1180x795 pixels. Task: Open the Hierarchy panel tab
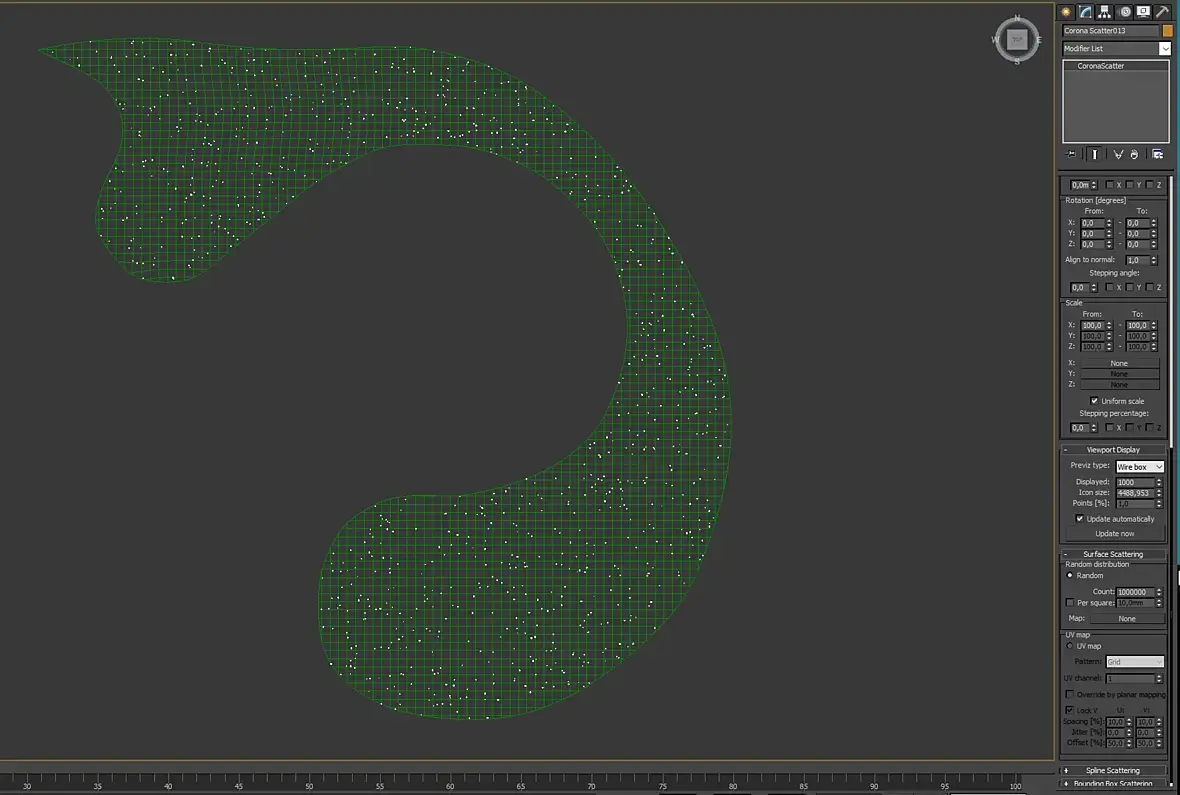point(1105,11)
